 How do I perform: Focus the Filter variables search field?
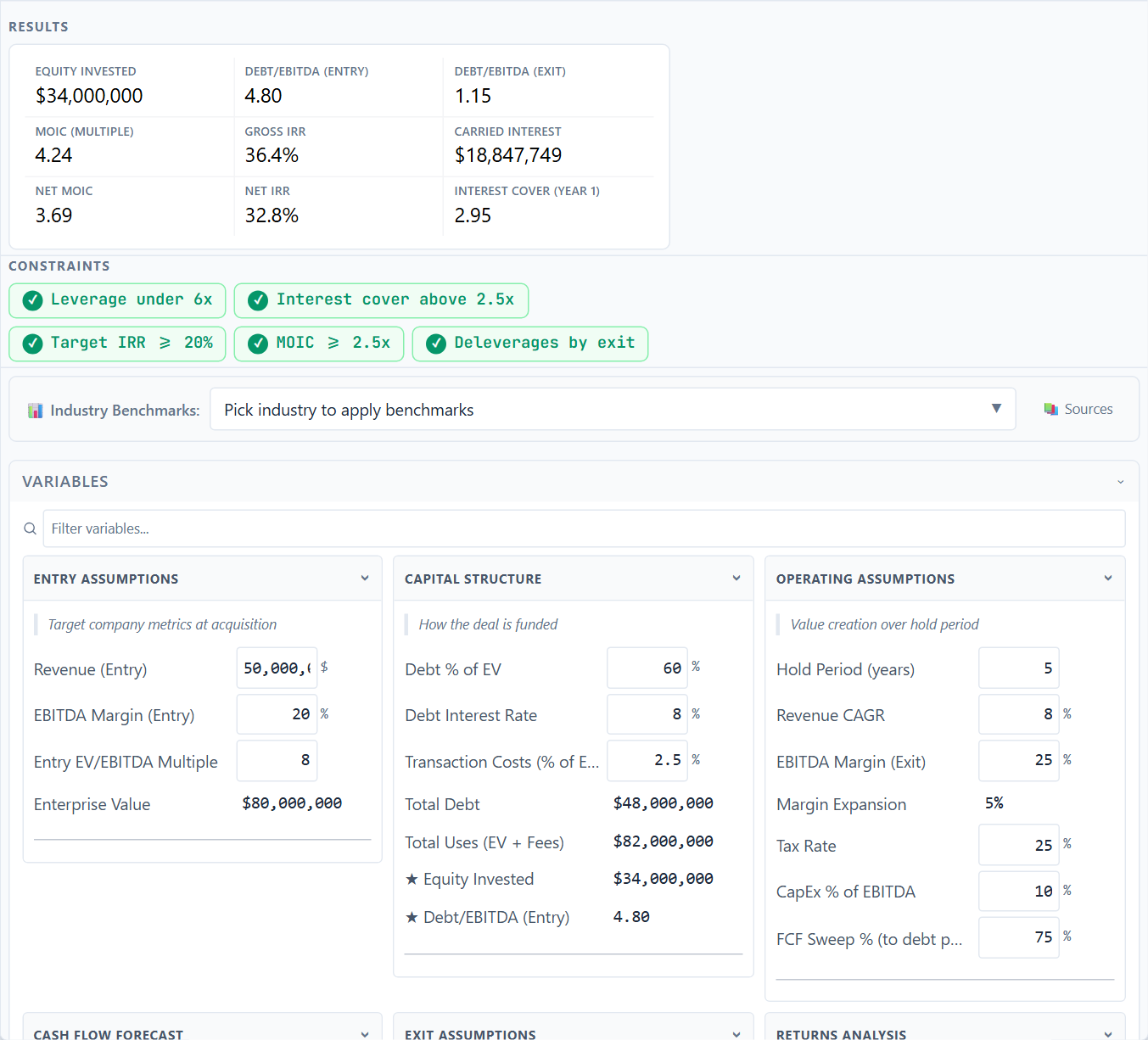584,528
